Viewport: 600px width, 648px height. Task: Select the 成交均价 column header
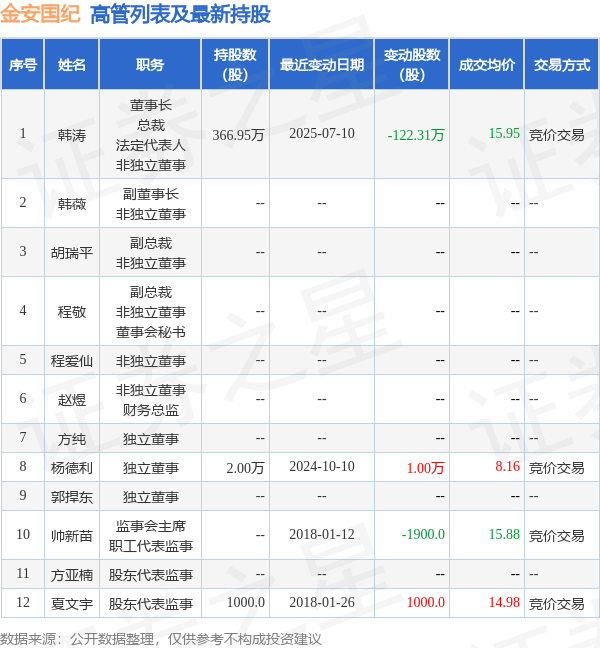coord(486,64)
